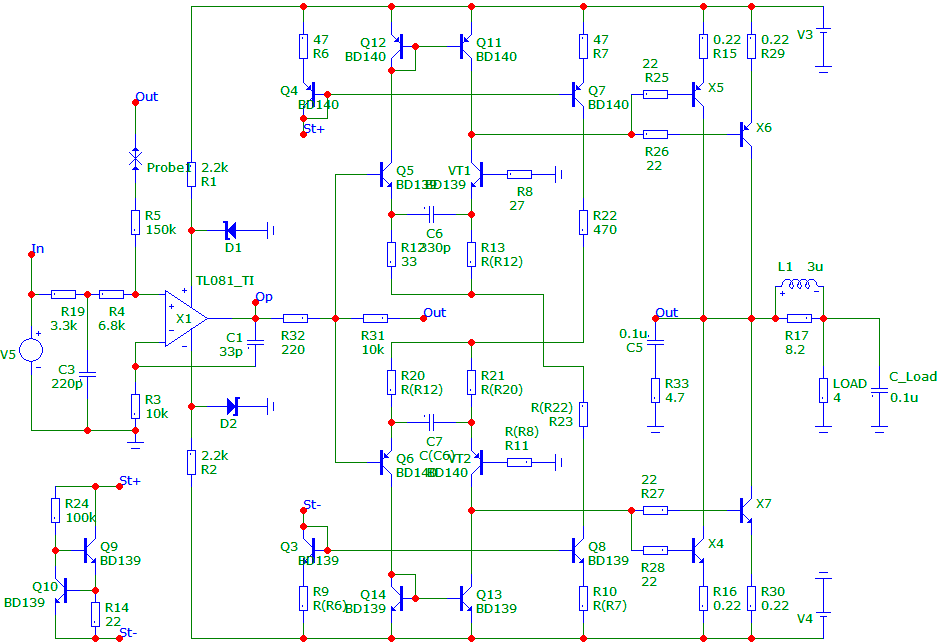Screen dimensions: 940x644
Task: Click transistor Q5 BD139 symbol
Action: [x=386, y=174]
